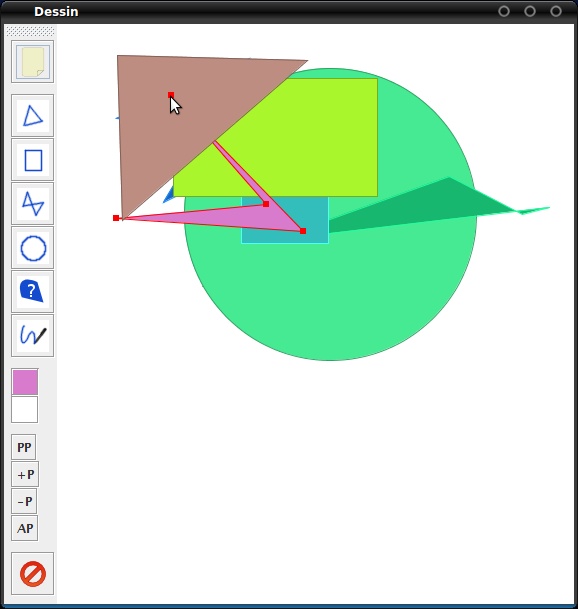Click the large green circle shape
Image resolution: width=578 pixels, height=609 pixels.
(x=330, y=295)
